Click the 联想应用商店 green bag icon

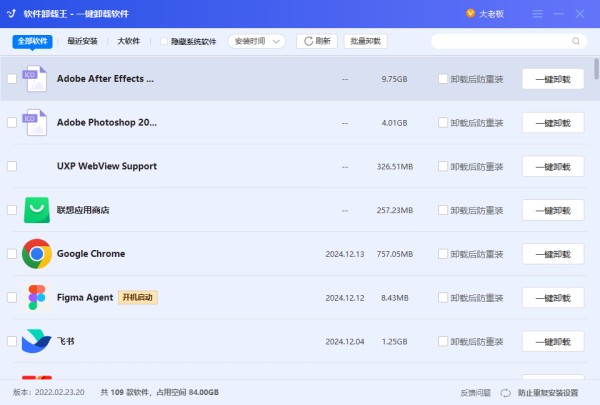[37, 210]
